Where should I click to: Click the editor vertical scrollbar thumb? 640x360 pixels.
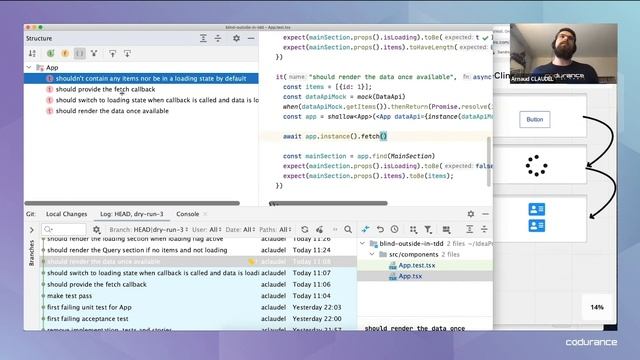[489, 162]
